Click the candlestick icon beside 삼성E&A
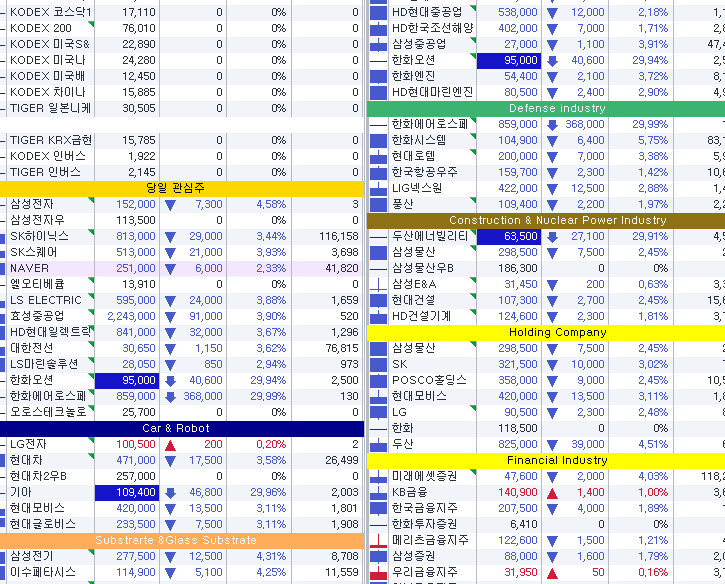725x584 pixels. (378, 284)
